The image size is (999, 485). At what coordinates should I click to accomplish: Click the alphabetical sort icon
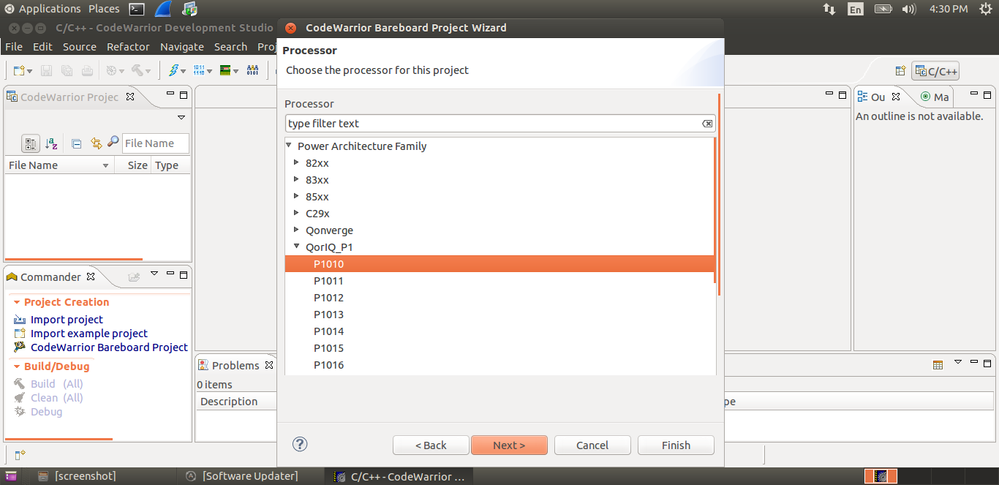(52, 143)
